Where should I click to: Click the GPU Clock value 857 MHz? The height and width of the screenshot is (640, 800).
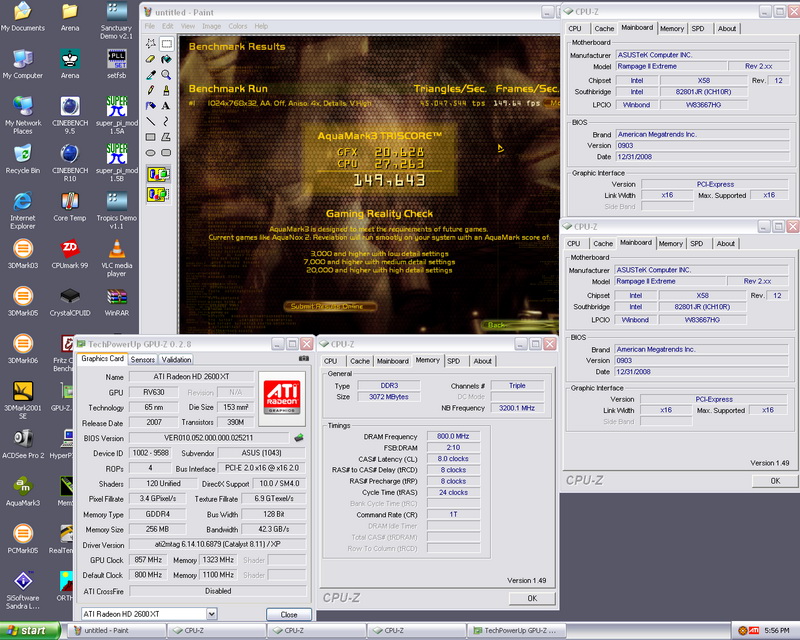tap(148, 560)
